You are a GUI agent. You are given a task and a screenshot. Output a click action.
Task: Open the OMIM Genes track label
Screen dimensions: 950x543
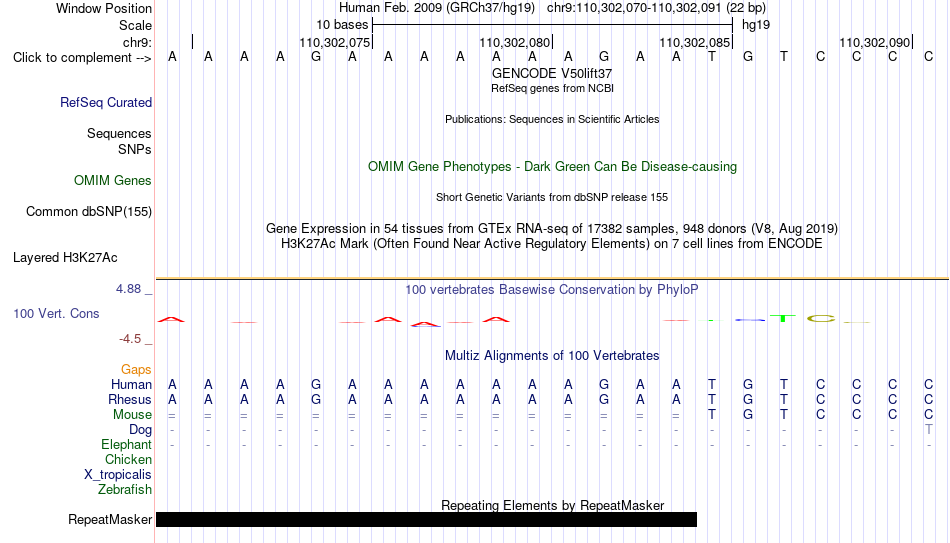tap(113, 181)
